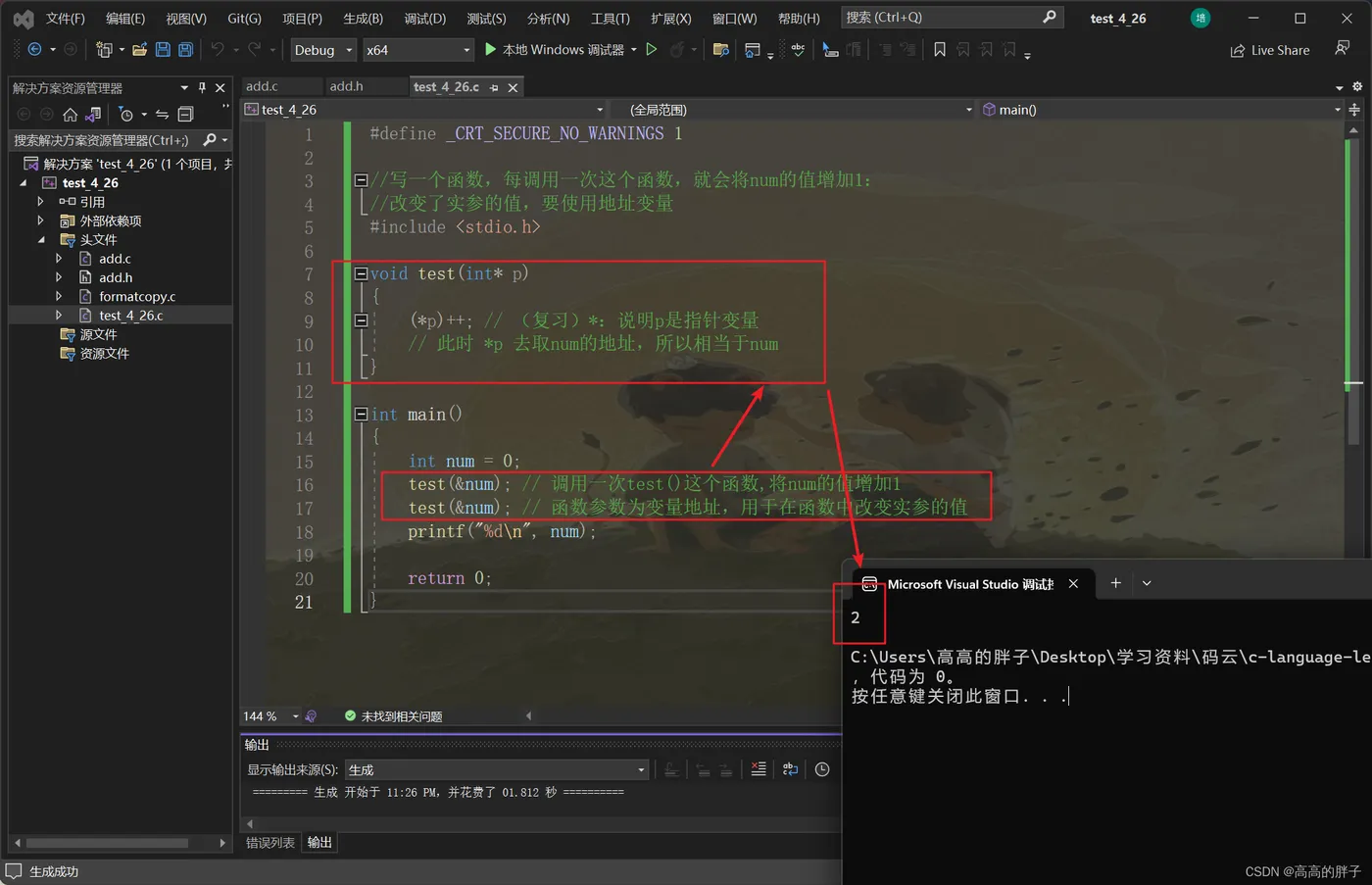Viewport: 1372px width, 885px height.
Task: Click the save file icon
Action: [x=163, y=49]
